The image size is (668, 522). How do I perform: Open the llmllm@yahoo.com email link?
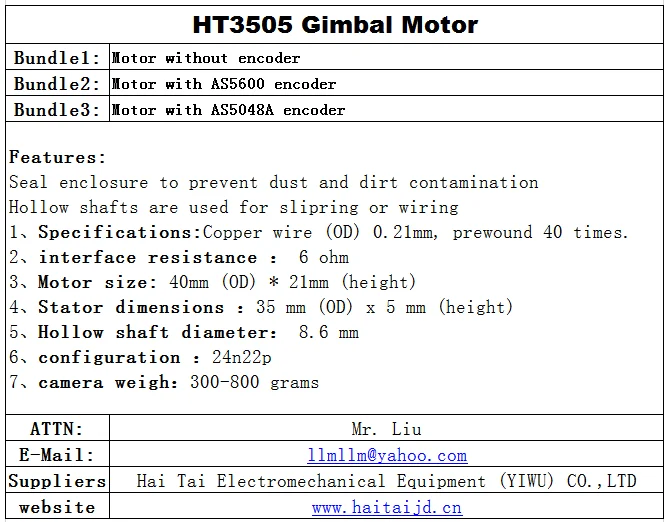387,455
